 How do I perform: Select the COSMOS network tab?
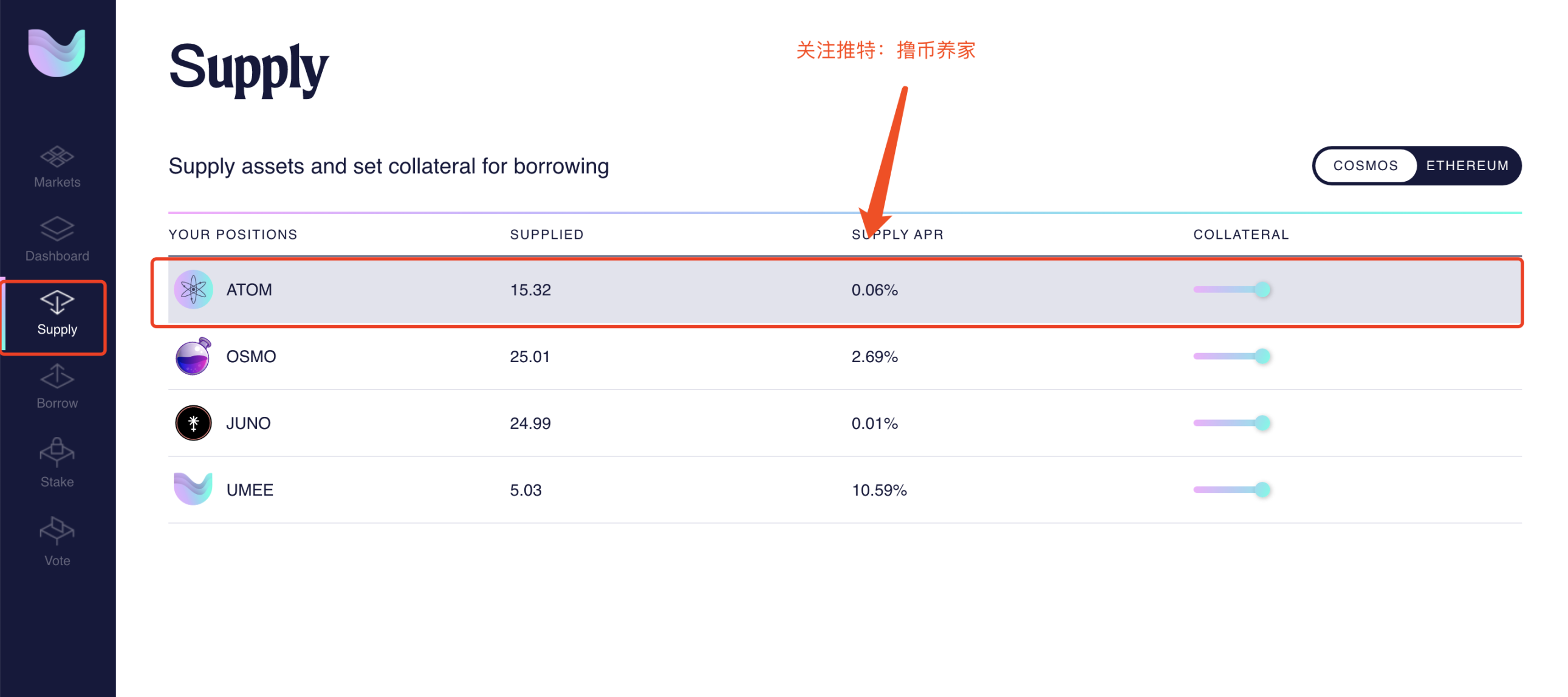tap(1365, 165)
